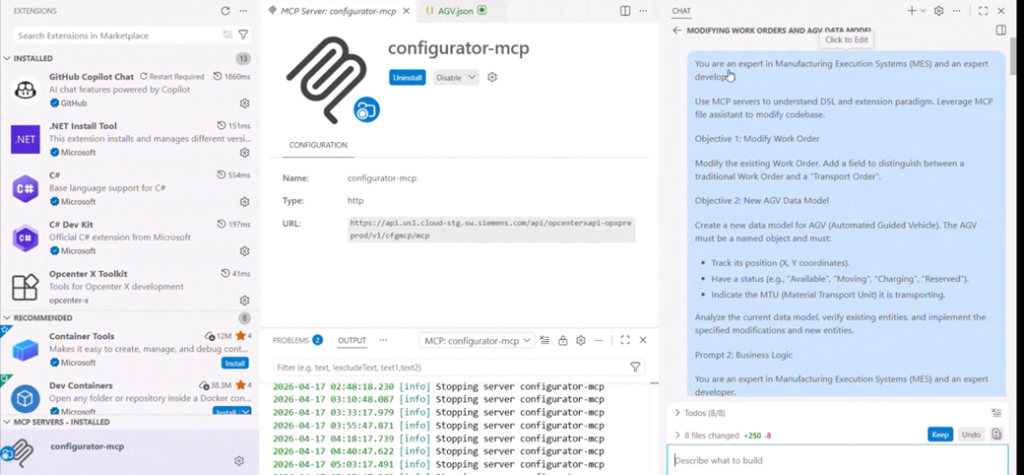
Task: Click the gear beside the Disable button
Action: coord(492,77)
